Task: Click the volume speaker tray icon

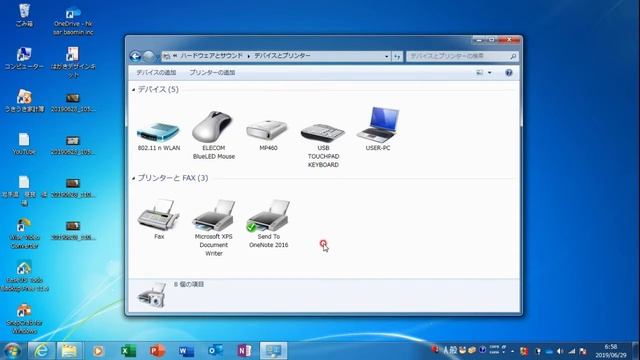Action: pos(560,351)
